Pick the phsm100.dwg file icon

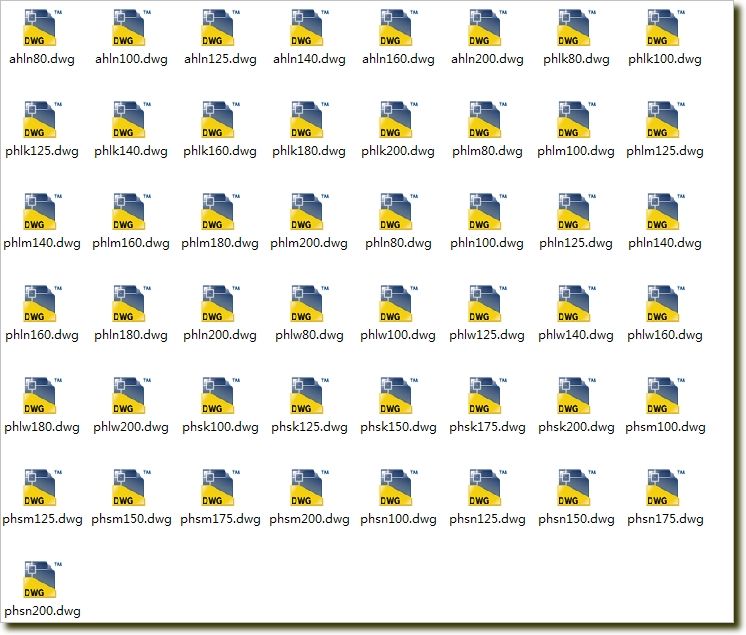coord(663,396)
